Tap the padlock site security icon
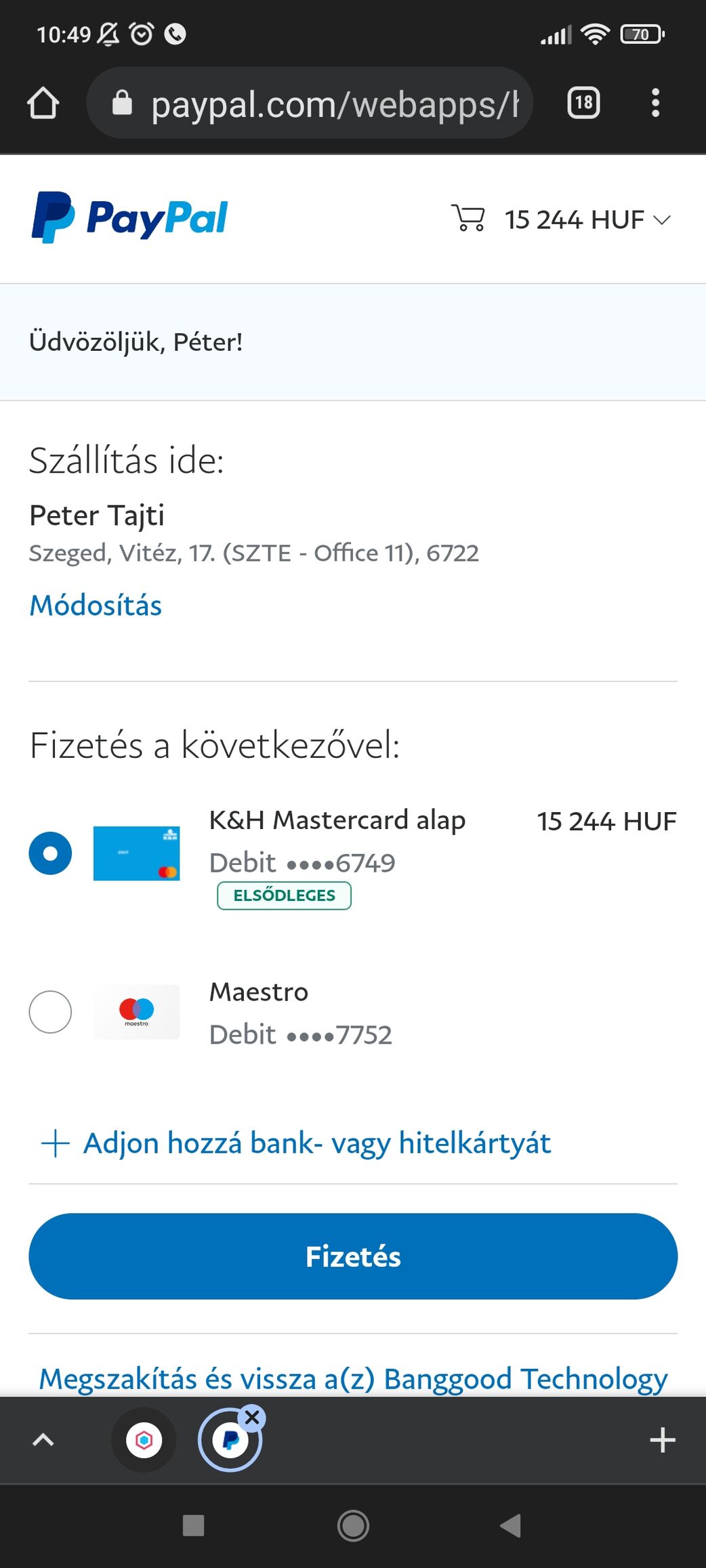The height and width of the screenshot is (1568, 706). [122, 104]
